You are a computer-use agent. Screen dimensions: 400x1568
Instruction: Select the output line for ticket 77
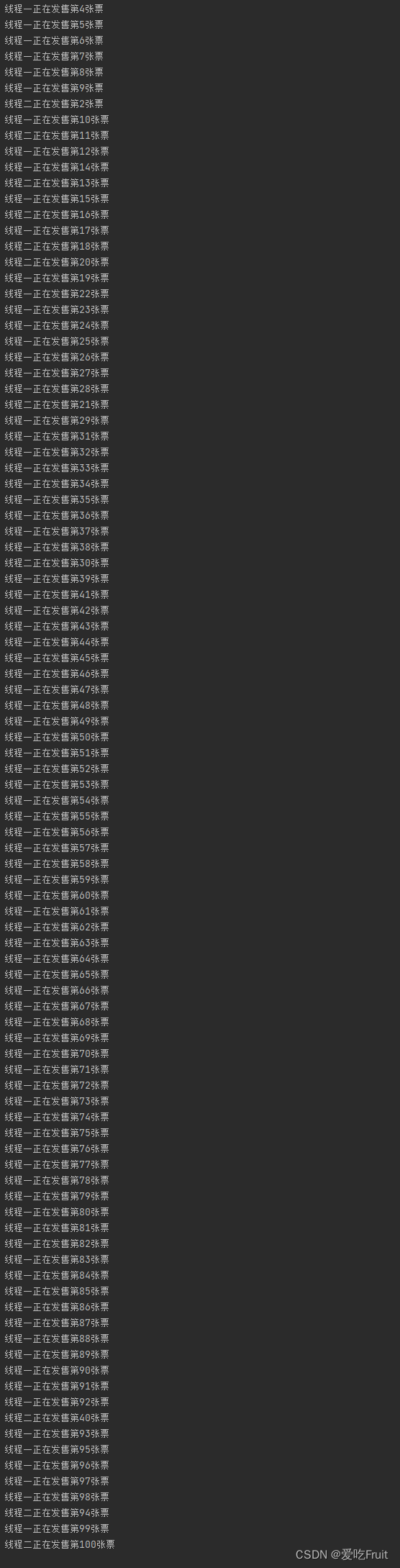57,1164
